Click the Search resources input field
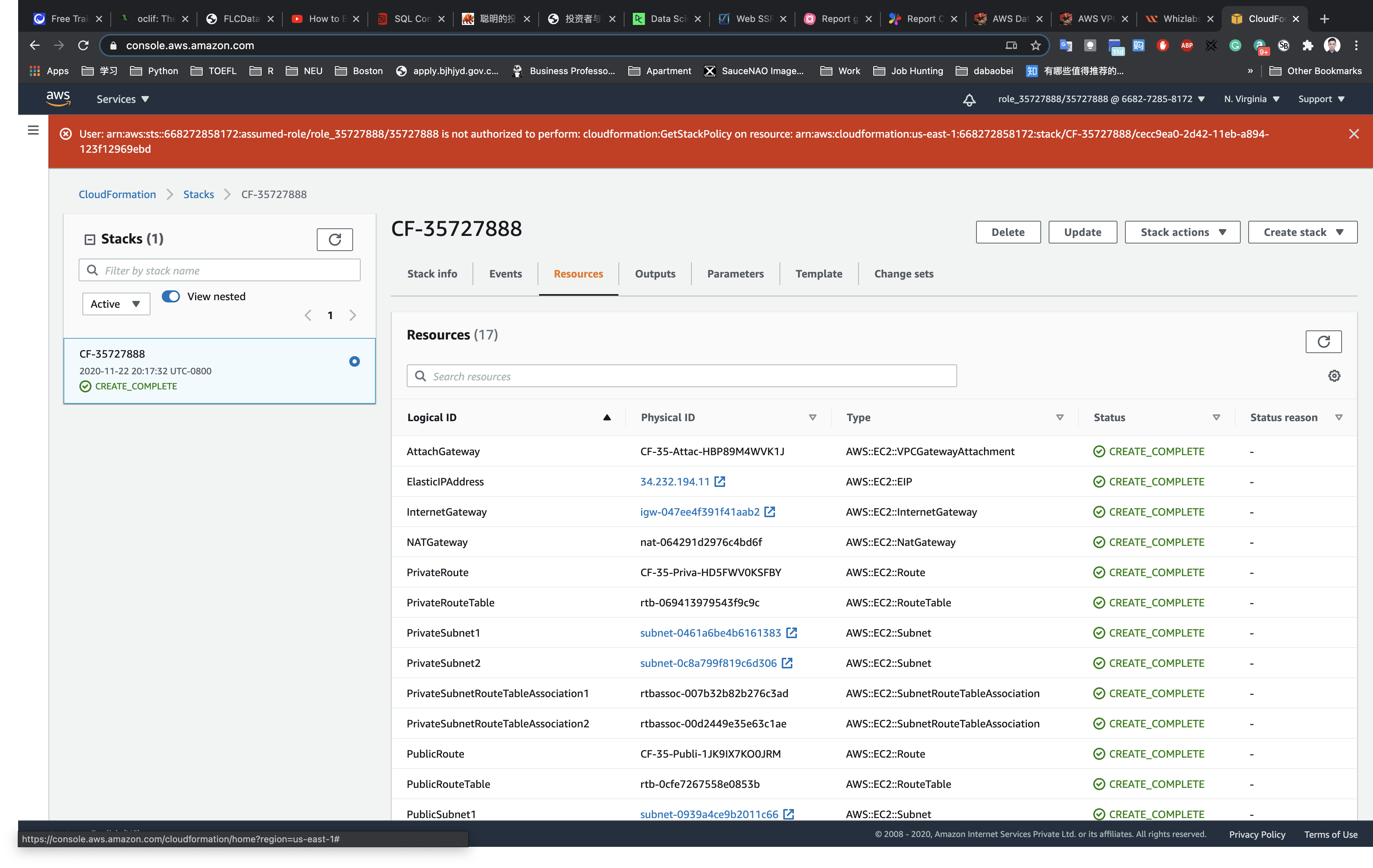This screenshot has height=868, width=1373. [681, 377]
